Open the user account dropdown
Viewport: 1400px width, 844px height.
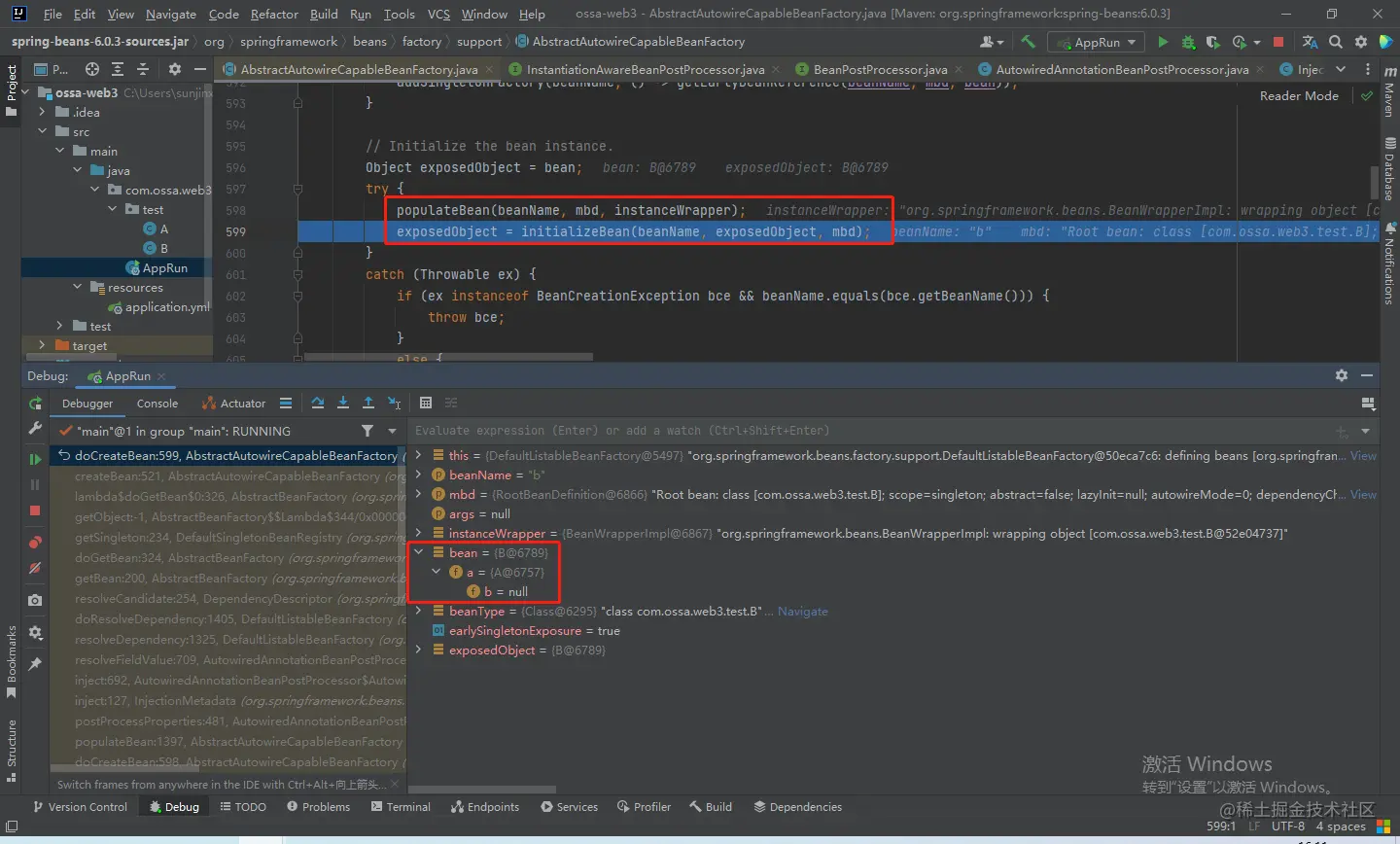pyautogui.click(x=992, y=42)
